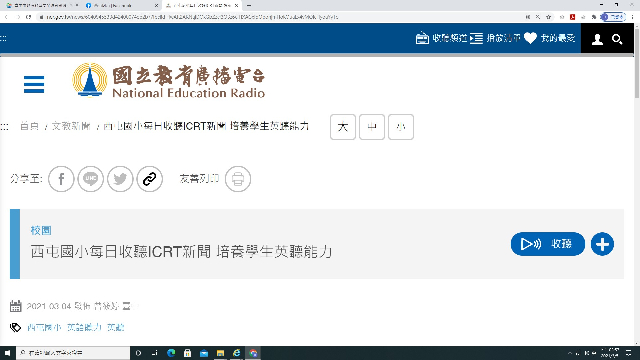The height and width of the screenshot is (360, 640).
Task: Click the heart favorites icon
Action: coord(530,38)
